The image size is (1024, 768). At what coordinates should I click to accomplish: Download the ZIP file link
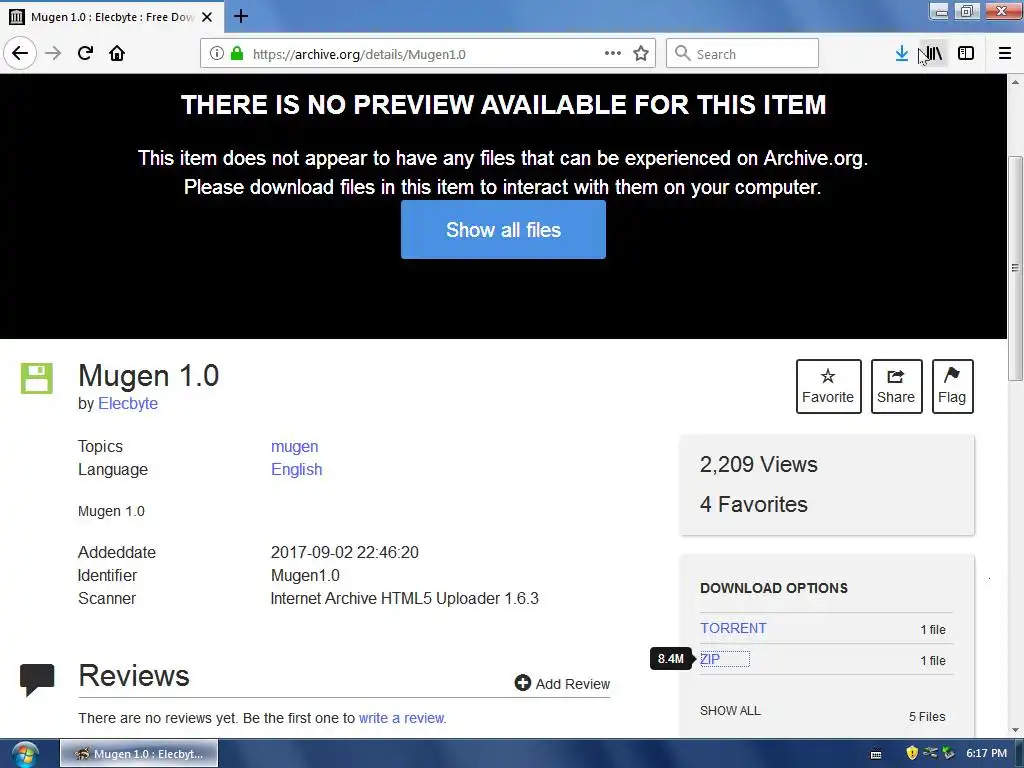pos(710,659)
